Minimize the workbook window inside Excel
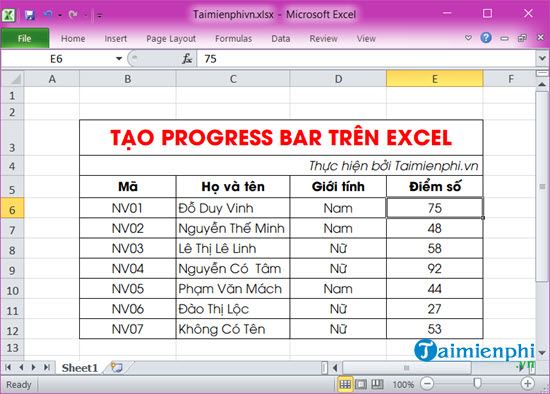This screenshot has height=394, width=550. (504, 38)
